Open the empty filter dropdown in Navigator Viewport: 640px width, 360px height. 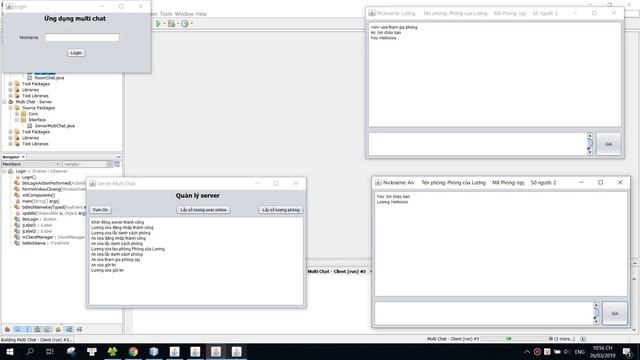click(x=87, y=164)
